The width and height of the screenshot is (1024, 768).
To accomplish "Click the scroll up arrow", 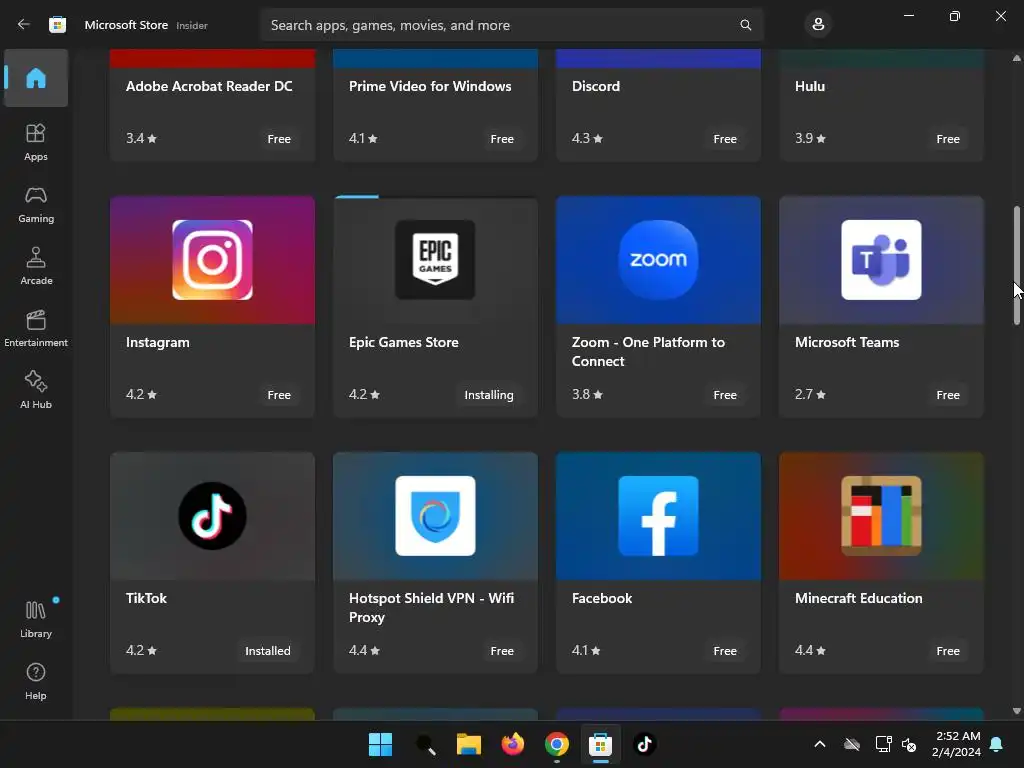I will tap(1016, 58).
